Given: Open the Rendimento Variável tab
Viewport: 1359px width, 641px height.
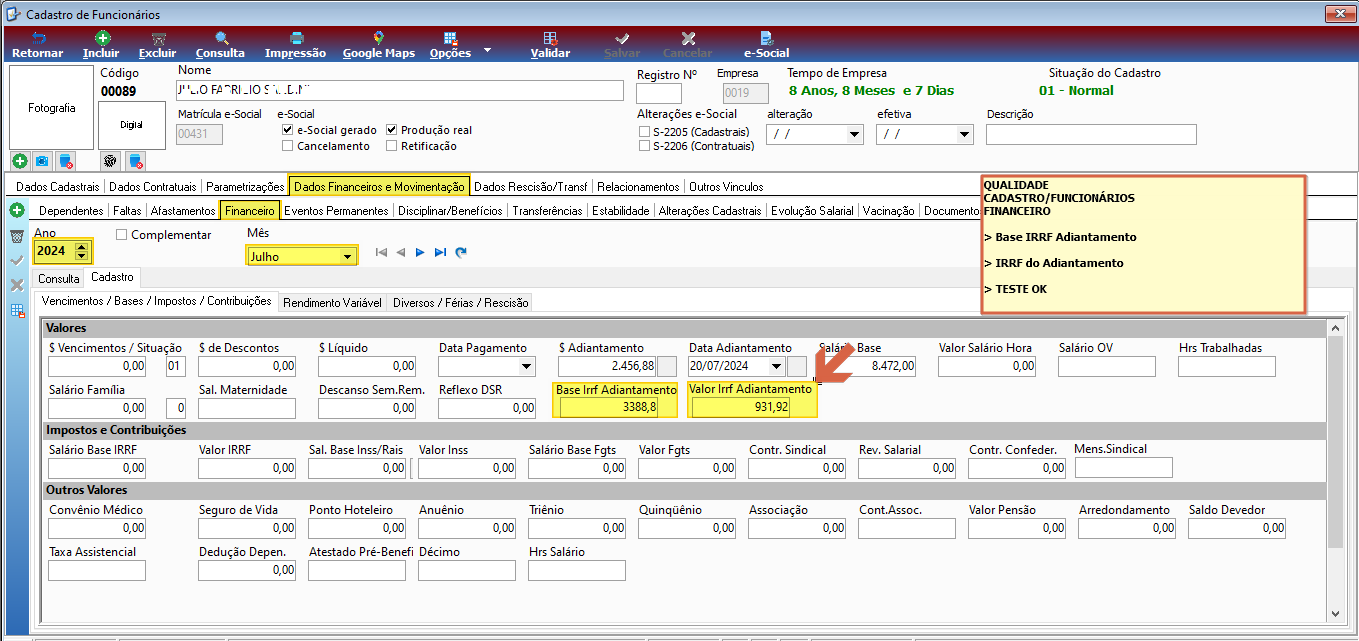Looking at the screenshot, I should pyautogui.click(x=332, y=302).
